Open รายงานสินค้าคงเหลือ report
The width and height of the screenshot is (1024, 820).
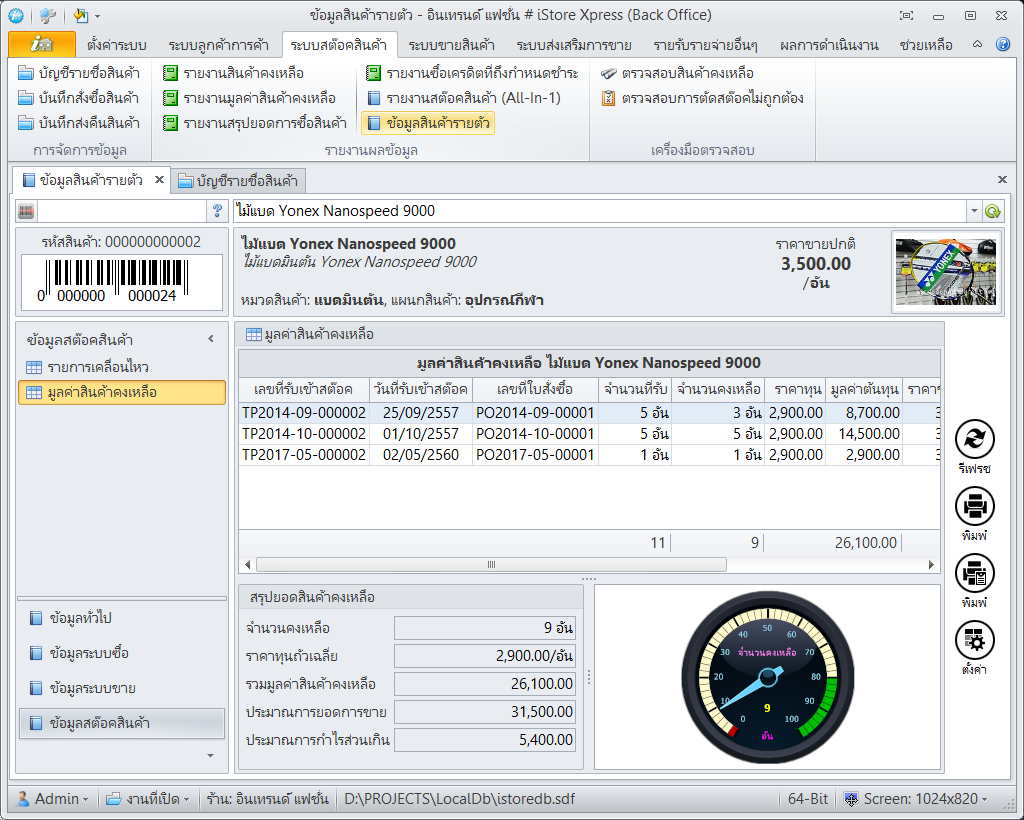tap(233, 72)
